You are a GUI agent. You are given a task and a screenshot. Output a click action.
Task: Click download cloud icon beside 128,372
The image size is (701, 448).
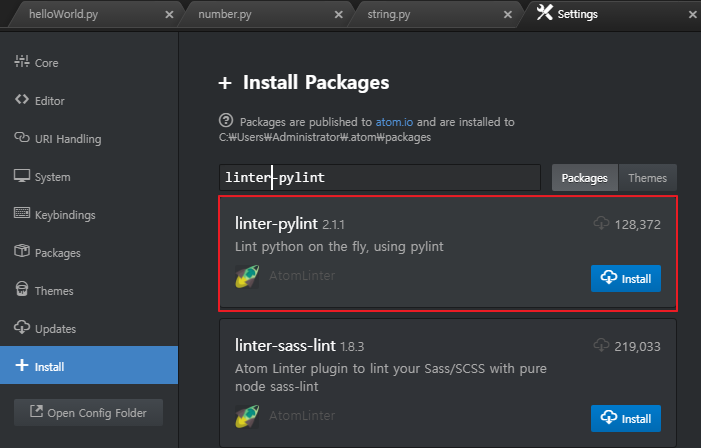click(x=601, y=223)
